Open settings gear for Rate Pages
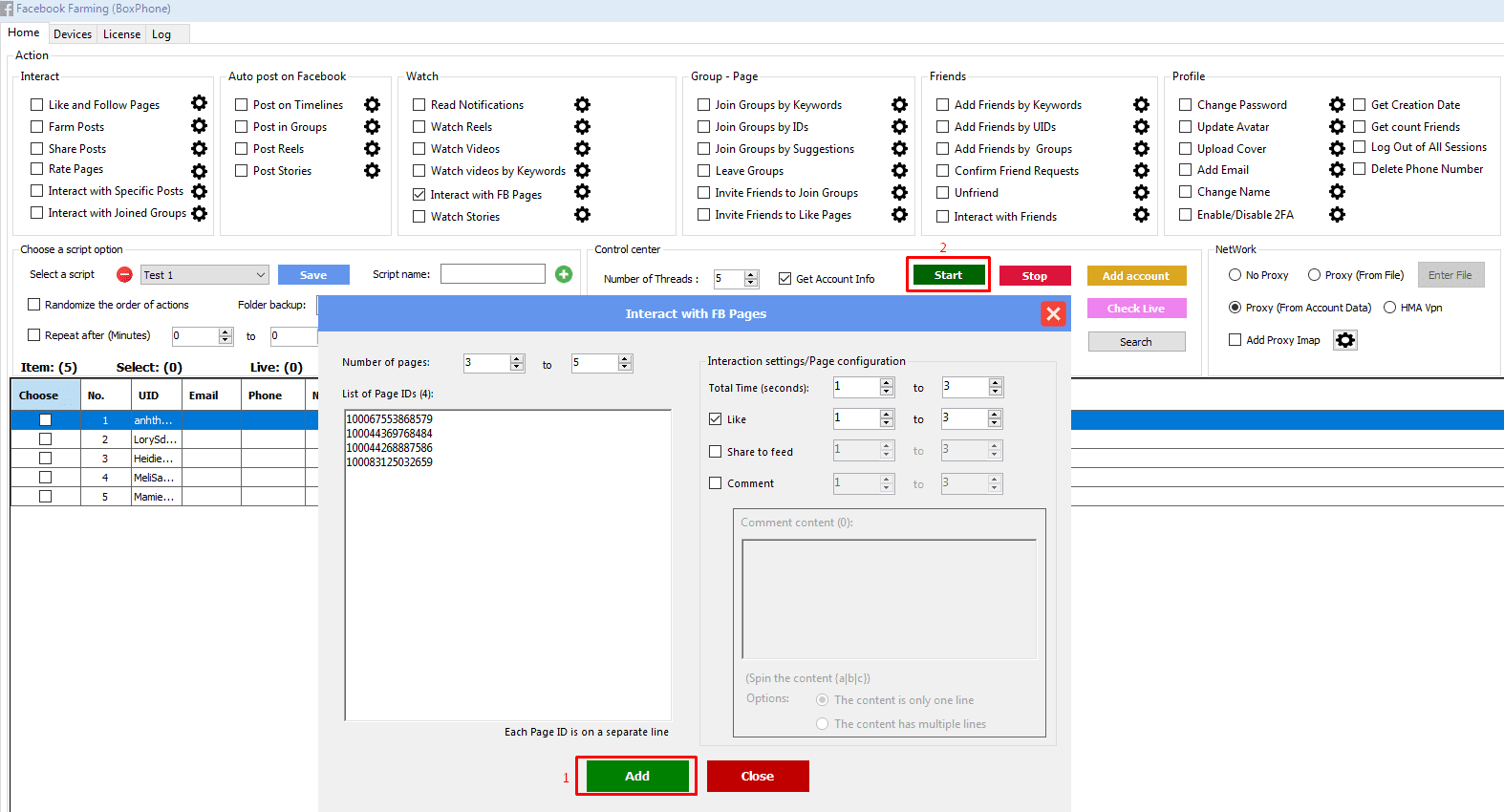1504x812 pixels. click(x=199, y=171)
